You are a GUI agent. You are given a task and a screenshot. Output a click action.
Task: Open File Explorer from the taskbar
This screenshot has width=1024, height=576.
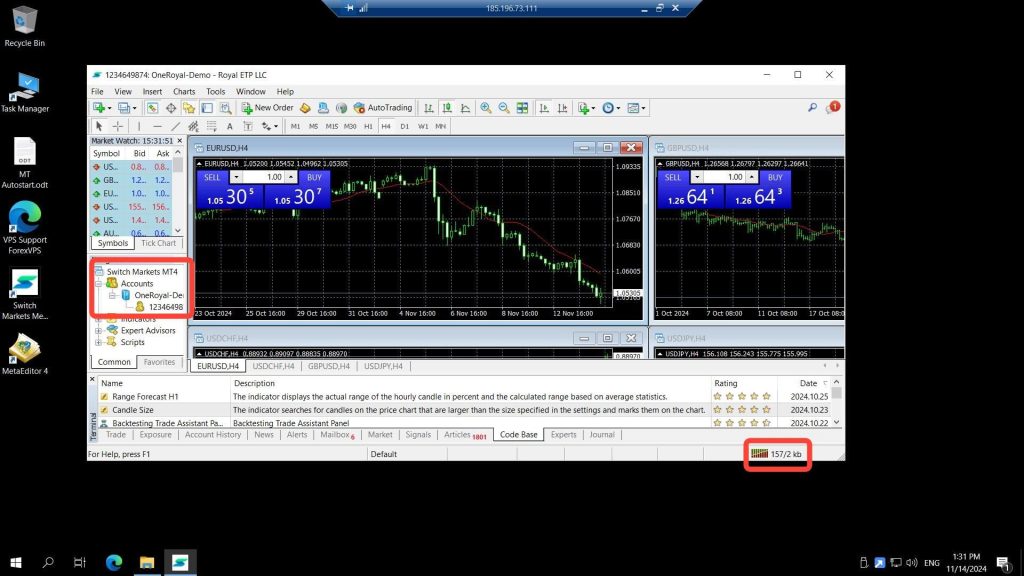[x=147, y=562]
